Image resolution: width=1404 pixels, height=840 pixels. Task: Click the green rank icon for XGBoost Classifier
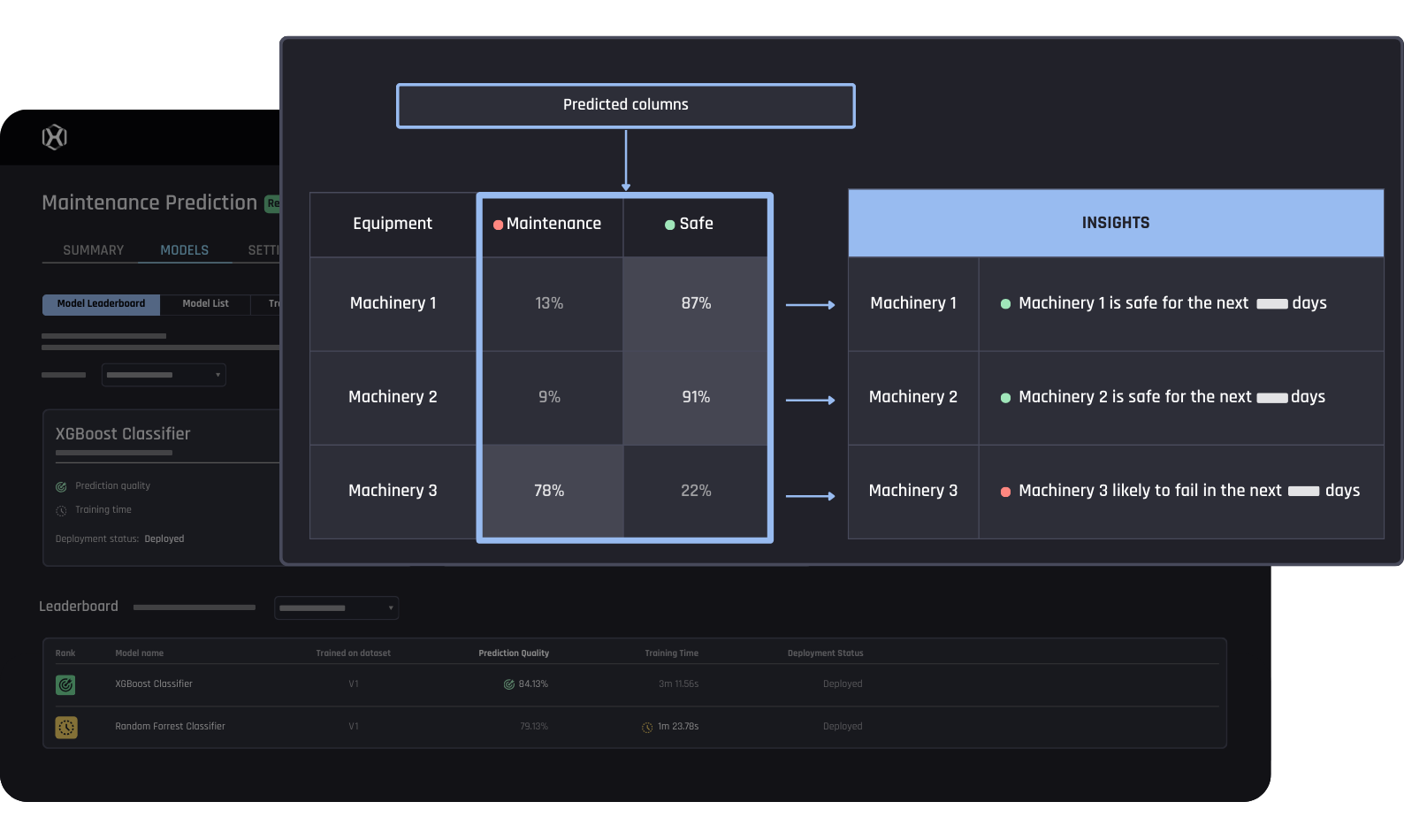pos(65,684)
